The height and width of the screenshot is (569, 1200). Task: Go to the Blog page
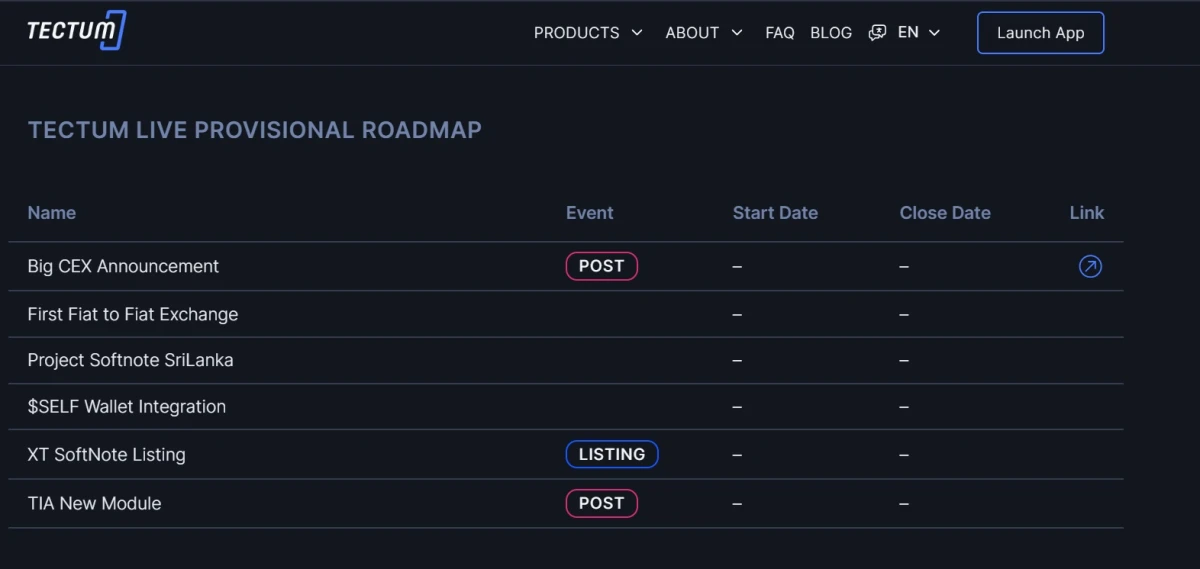[x=831, y=33]
